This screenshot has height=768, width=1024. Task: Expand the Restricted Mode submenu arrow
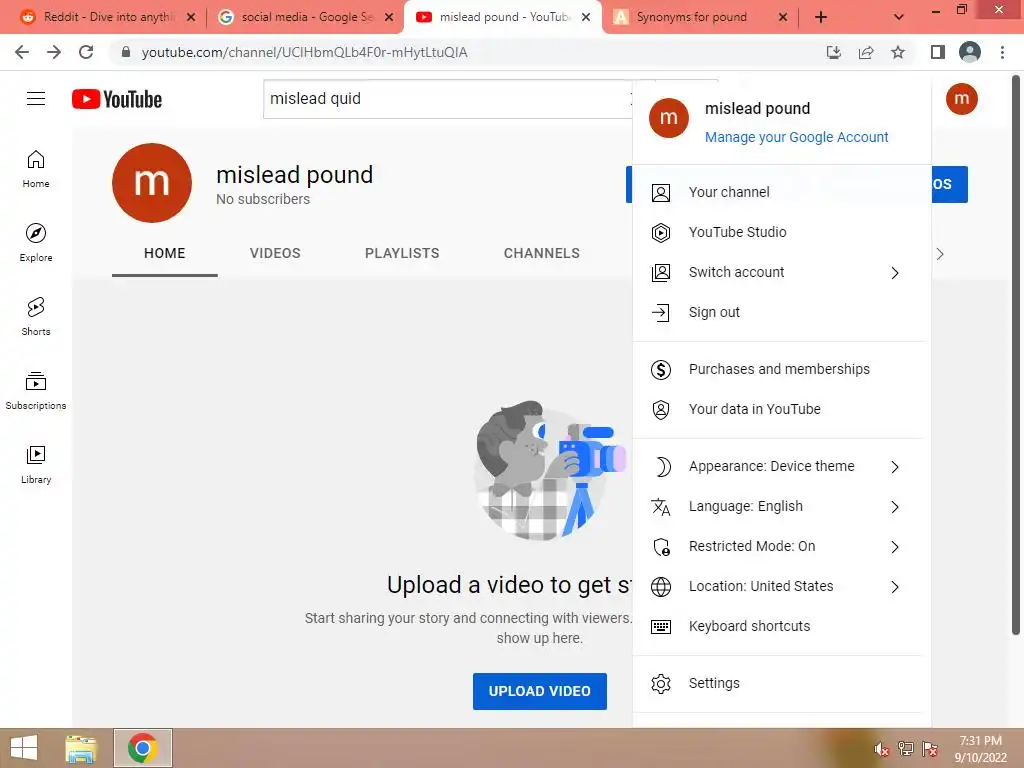pyautogui.click(x=895, y=547)
